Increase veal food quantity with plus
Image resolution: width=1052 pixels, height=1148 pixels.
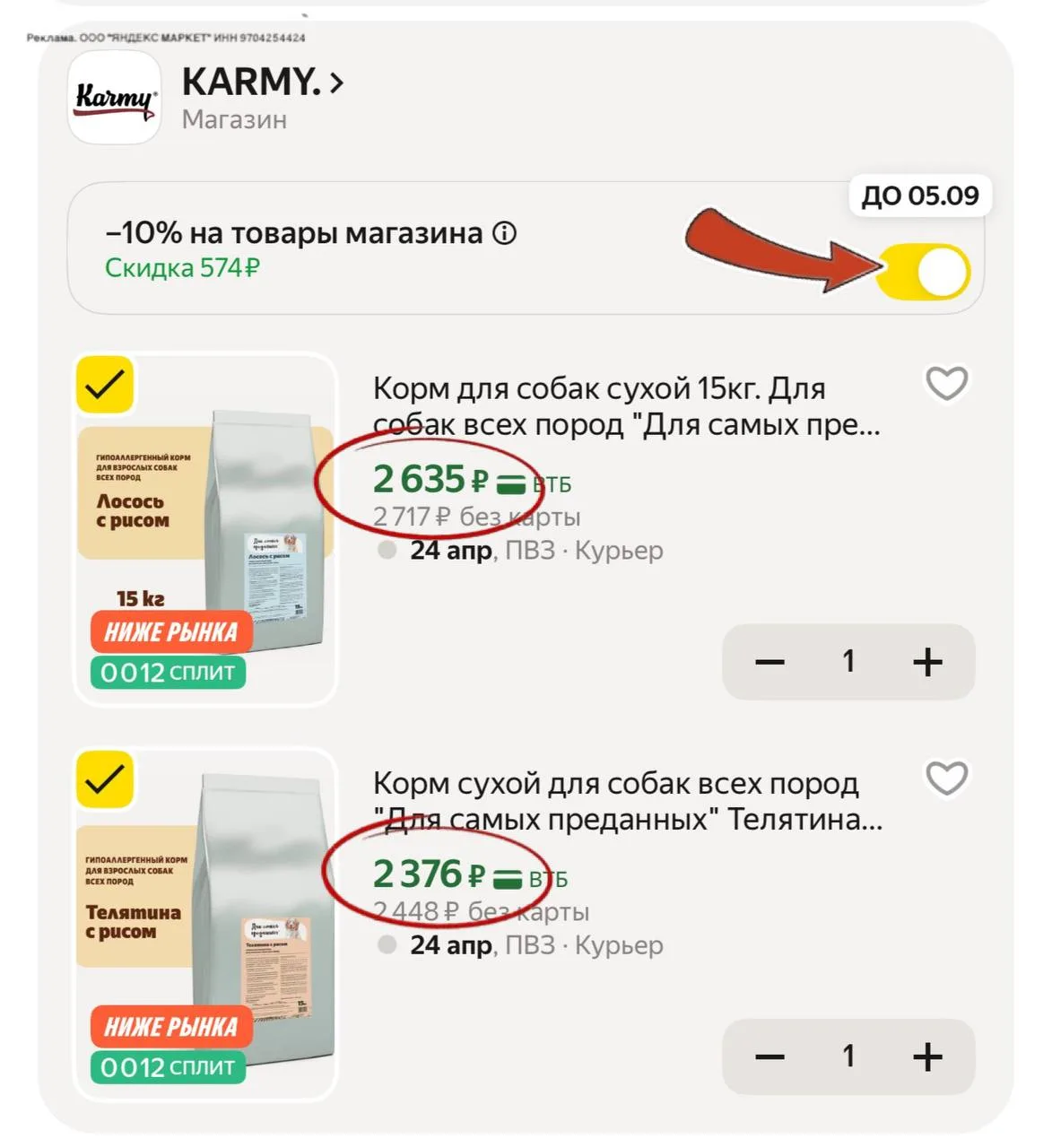point(927,1057)
